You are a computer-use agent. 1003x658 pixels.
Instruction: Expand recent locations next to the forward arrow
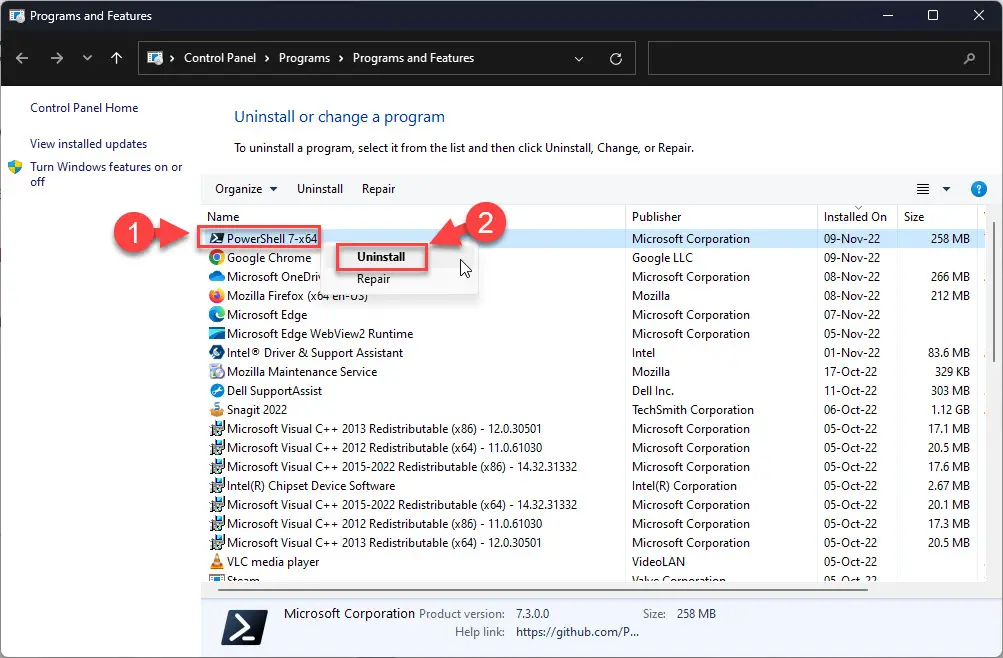(x=86, y=58)
